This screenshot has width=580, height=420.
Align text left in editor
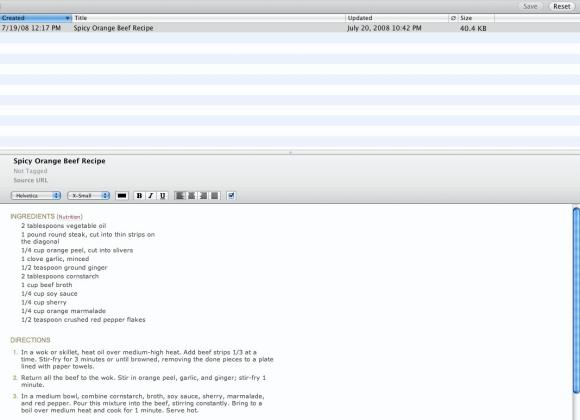(x=180, y=196)
